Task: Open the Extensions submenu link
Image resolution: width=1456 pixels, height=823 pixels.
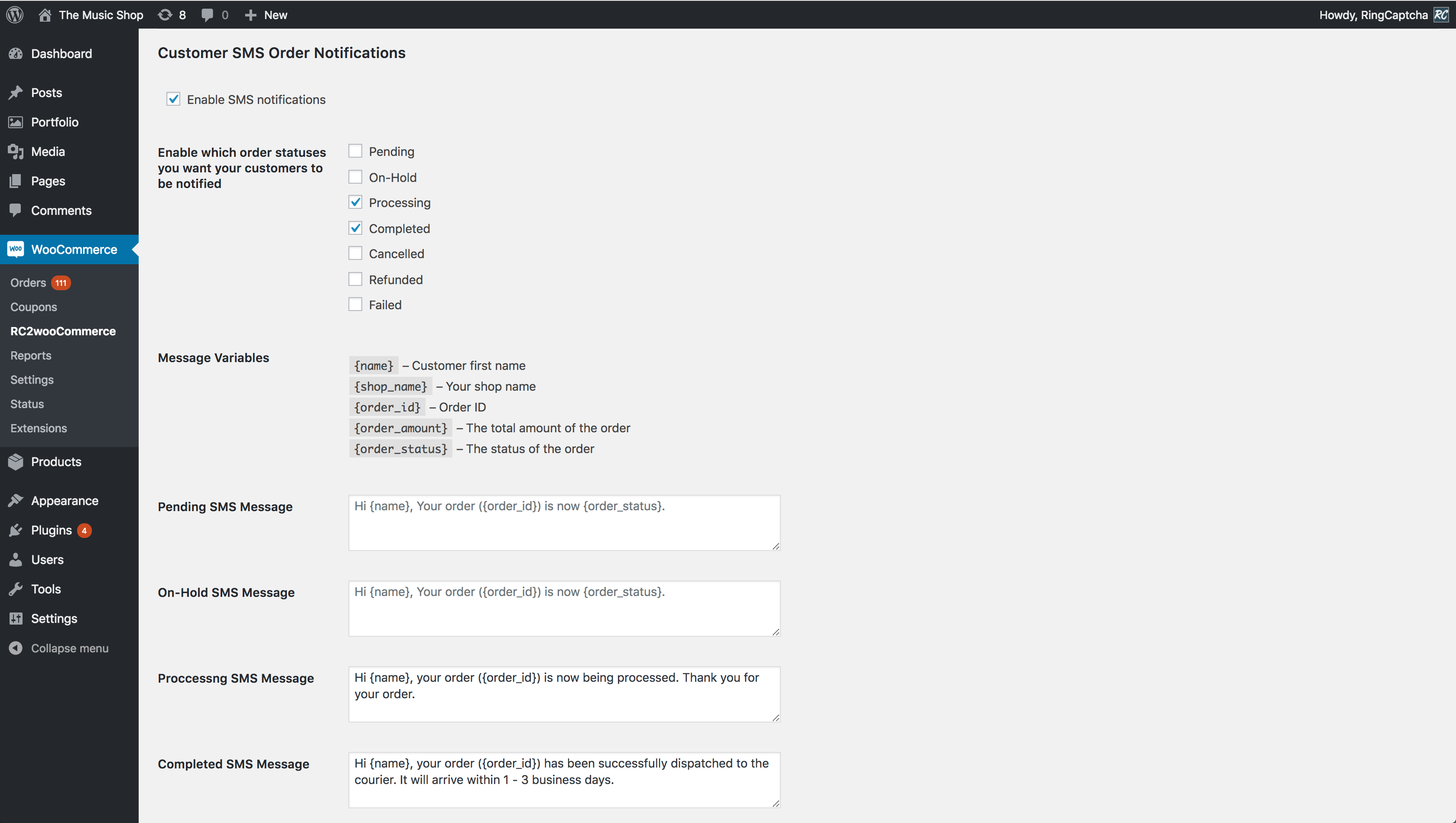Action: coord(39,428)
